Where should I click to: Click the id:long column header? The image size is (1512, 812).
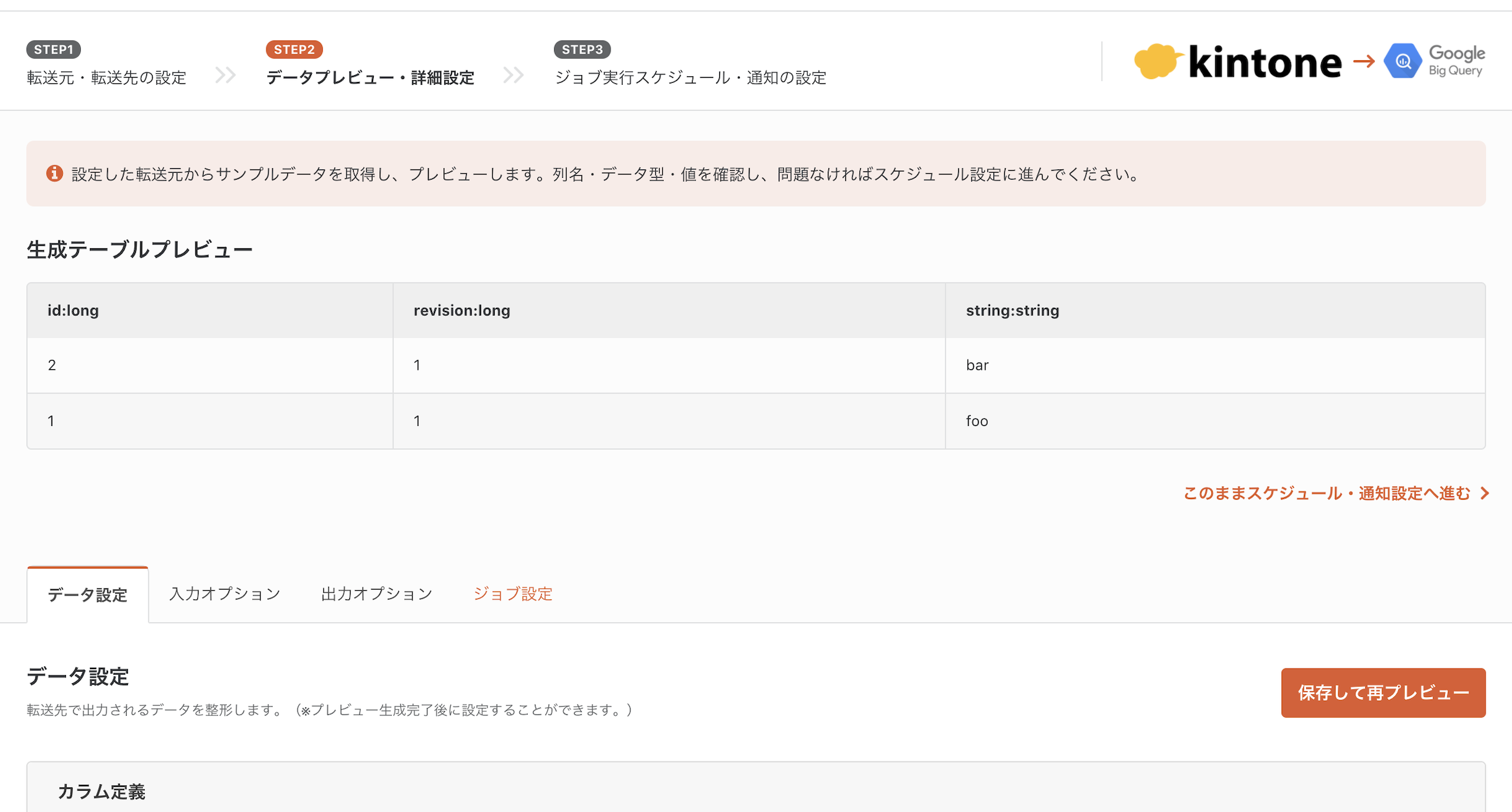pyautogui.click(x=73, y=310)
